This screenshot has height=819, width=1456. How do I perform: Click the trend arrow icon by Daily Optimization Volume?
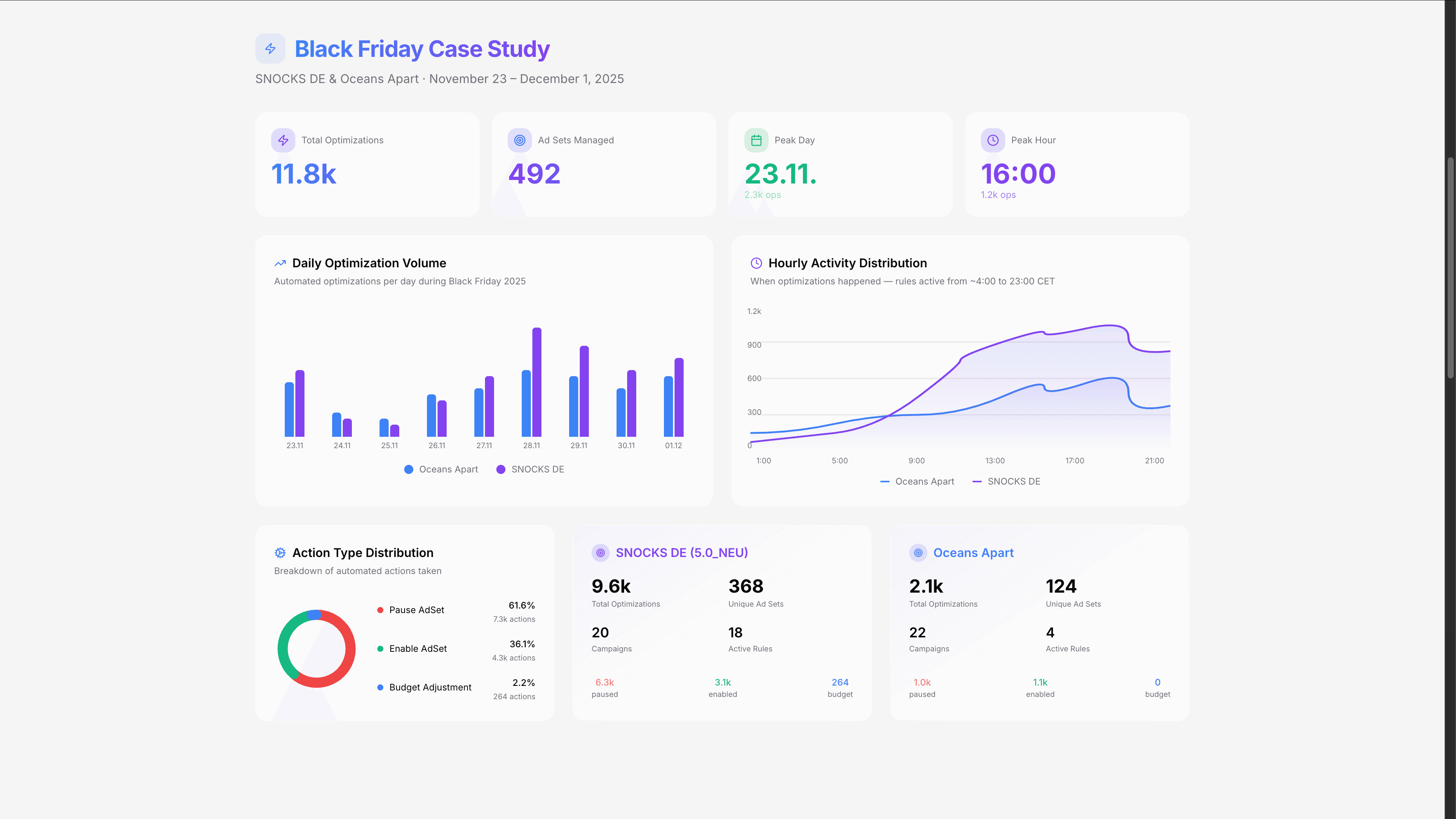click(280, 264)
